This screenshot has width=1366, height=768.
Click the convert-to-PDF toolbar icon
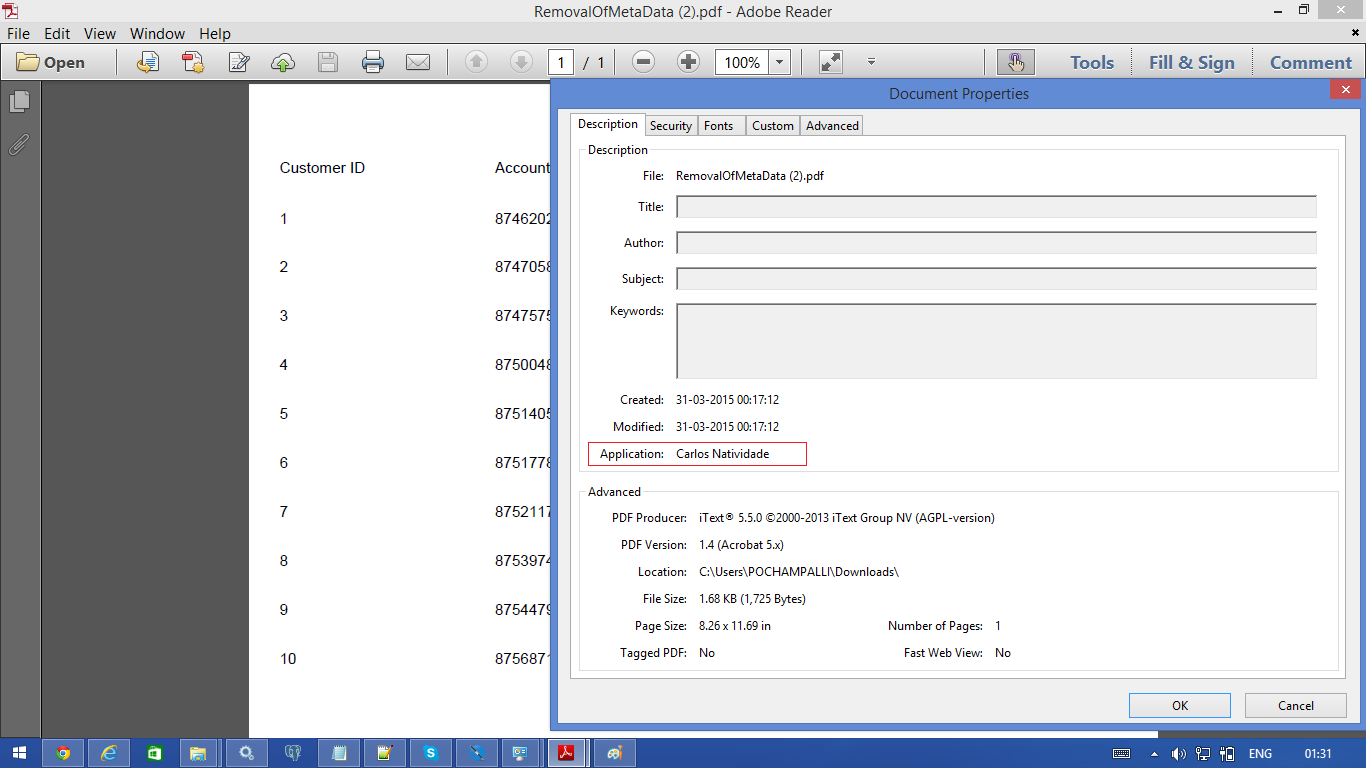(x=148, y=62)
